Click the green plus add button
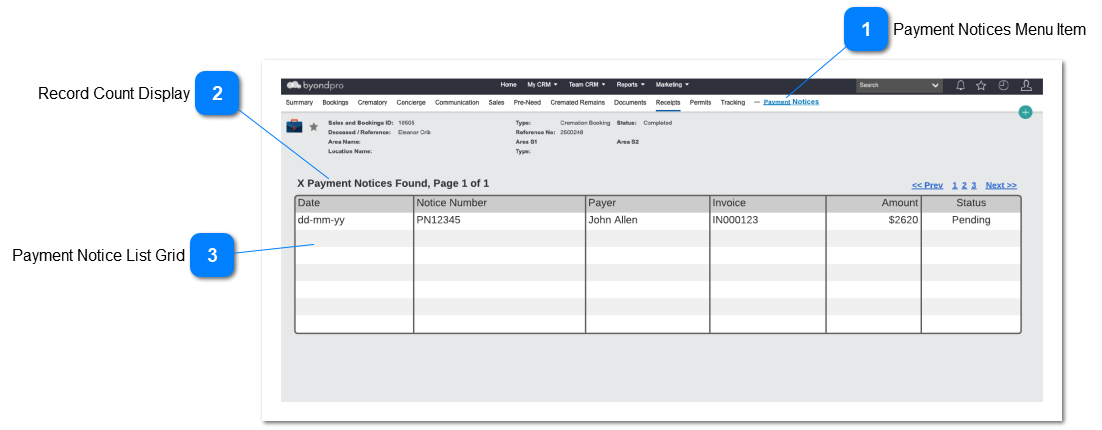Image resolution: width=1102 pixels, height=430 pixels. [x=1025, y=112]
